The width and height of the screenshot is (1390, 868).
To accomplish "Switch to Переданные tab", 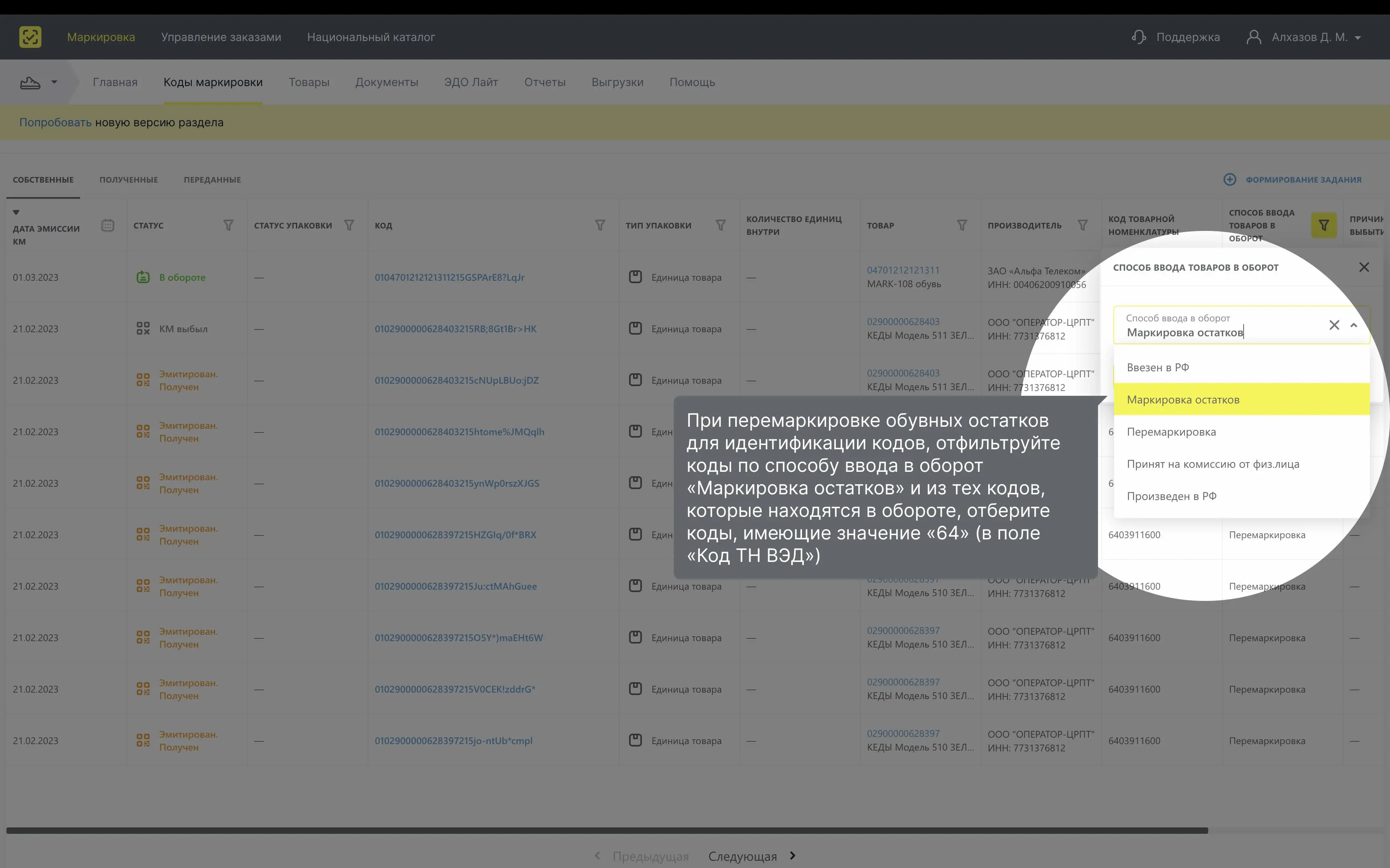I will pyautogui.click(x=212, y=180).
